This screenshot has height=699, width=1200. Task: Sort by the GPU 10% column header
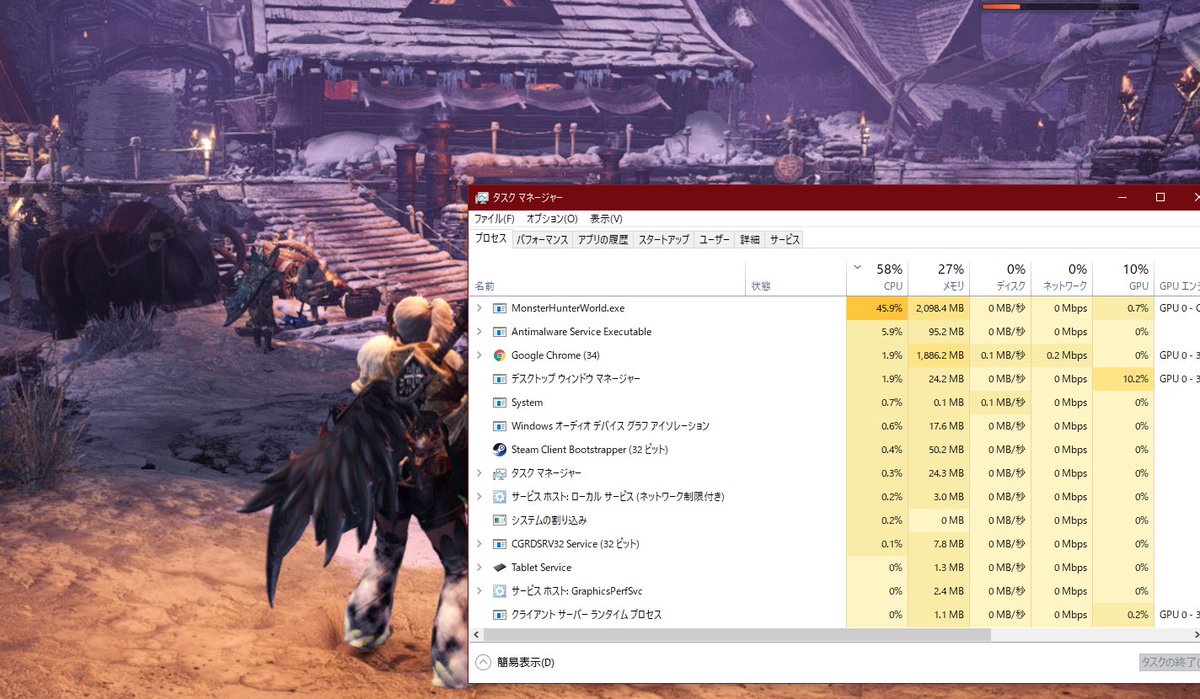1123,277
